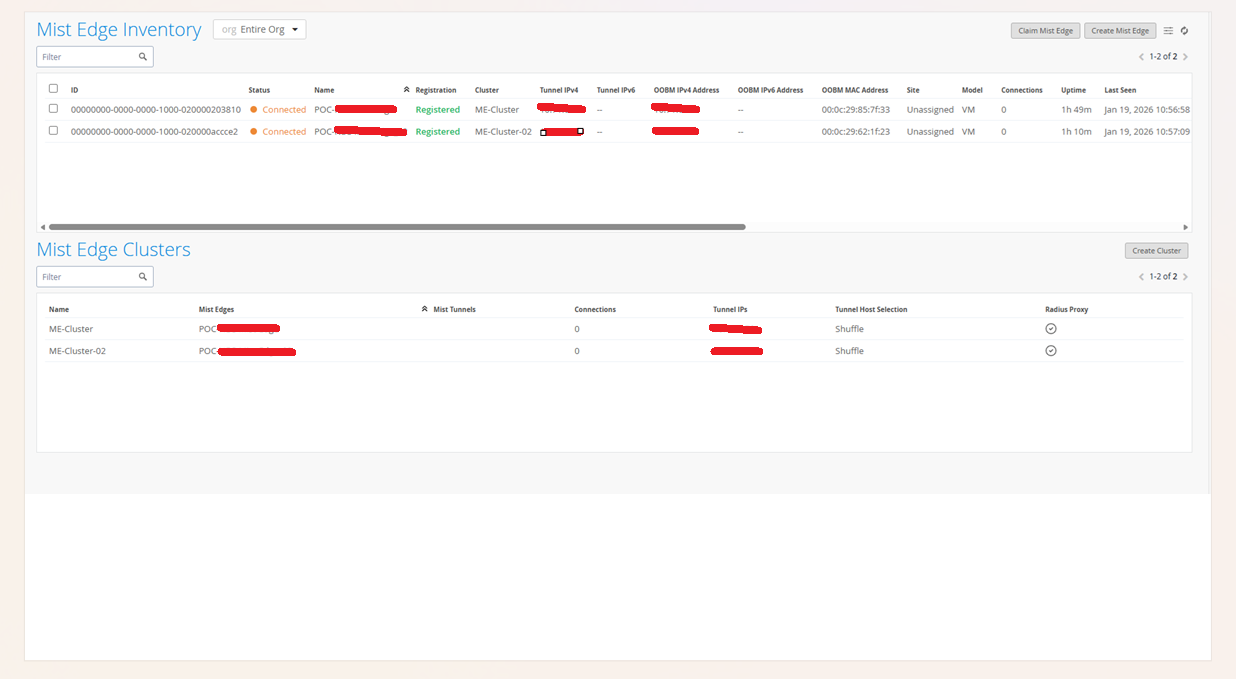Sort inventory by Site column header
This screenshot has width=1236, height=679.
pos(913,90)
